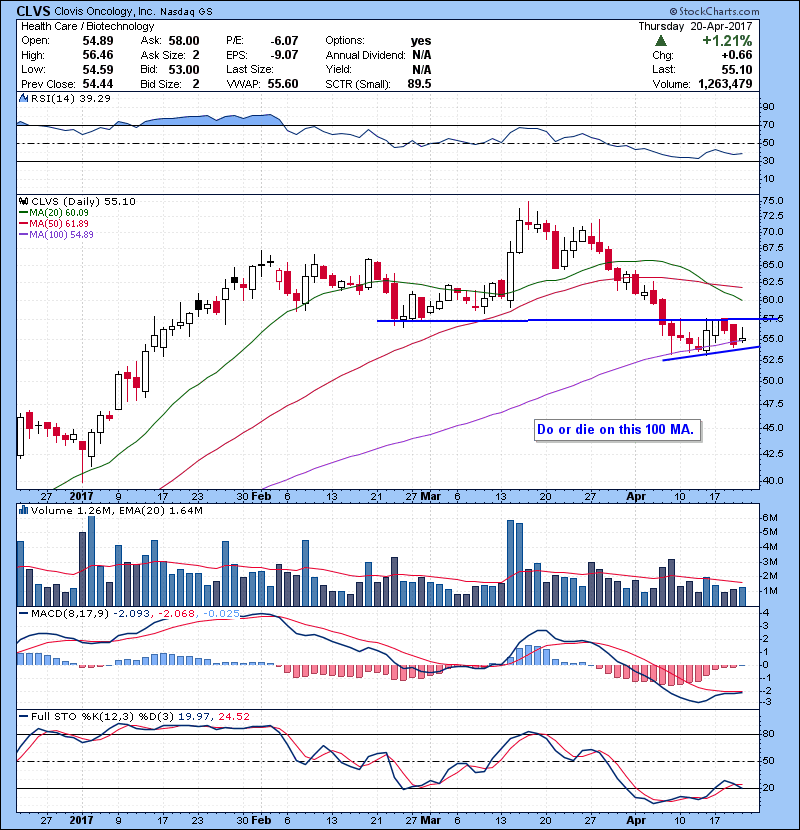Screen dimensions: 800x830
Task: Click the RSI area-chart icon
Action: (23, 98)
